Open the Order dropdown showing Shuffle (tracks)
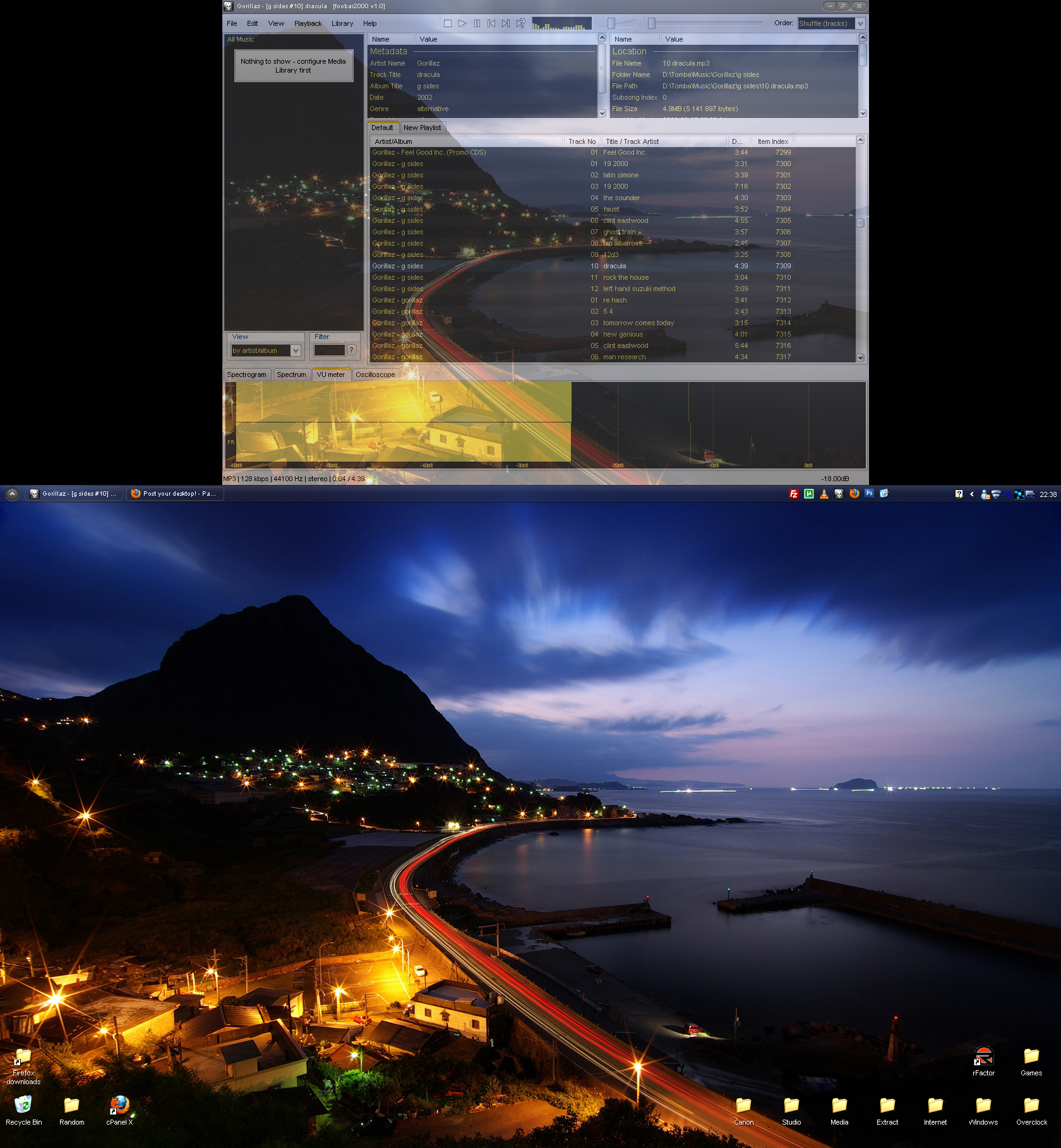The width and height of the screenshot is (1061, 1148). click(831, 23)
